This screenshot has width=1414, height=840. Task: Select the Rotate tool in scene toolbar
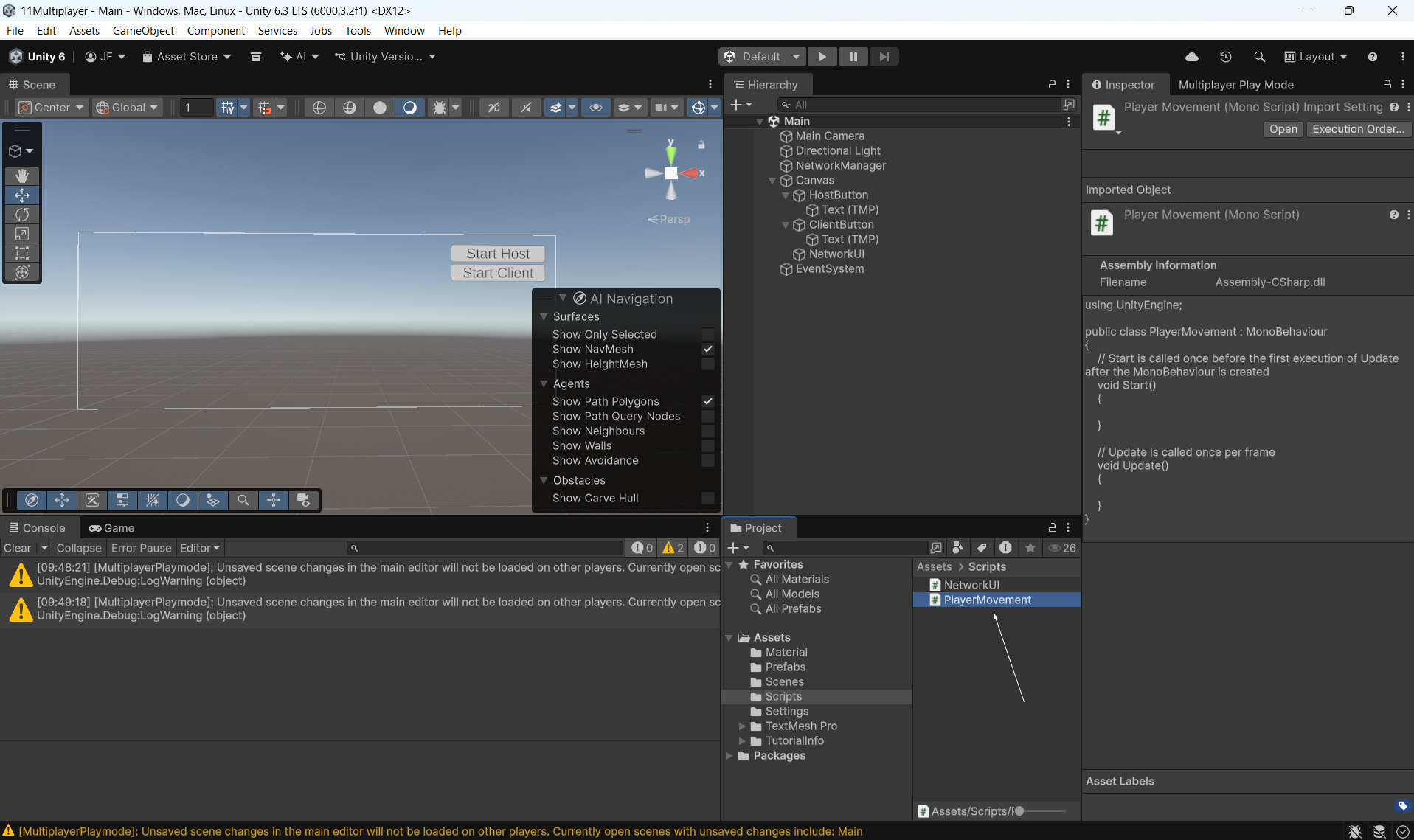point(22,215)
